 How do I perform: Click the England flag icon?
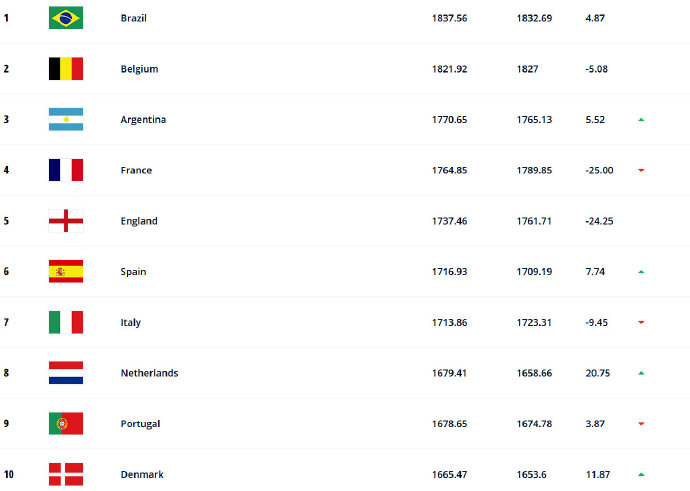coord(66,221)
